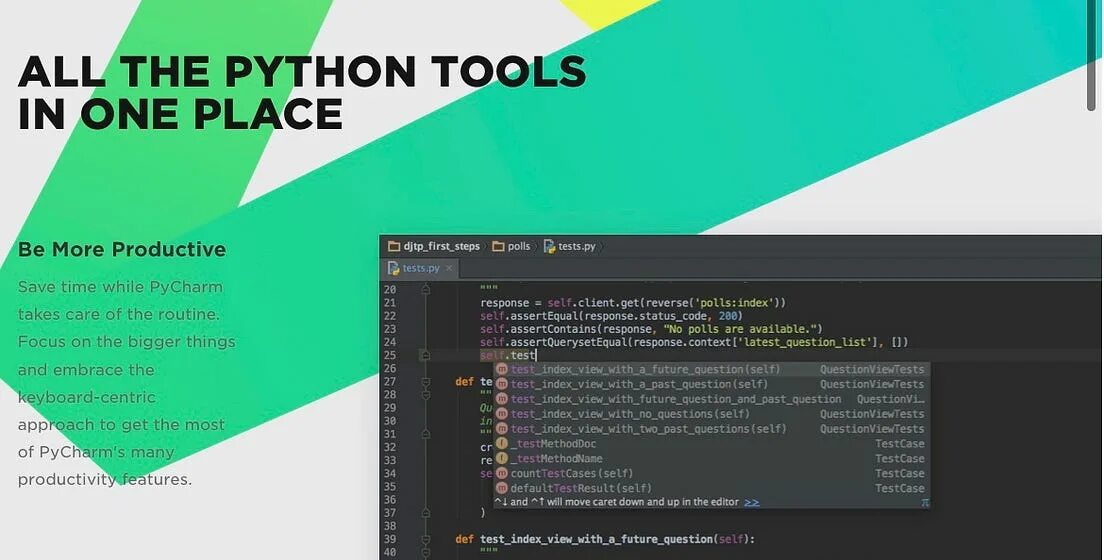The height and width of the screenshot is (560, 1104).
Task: Toggle the fold marker on line 40
Action: [425, 552]
